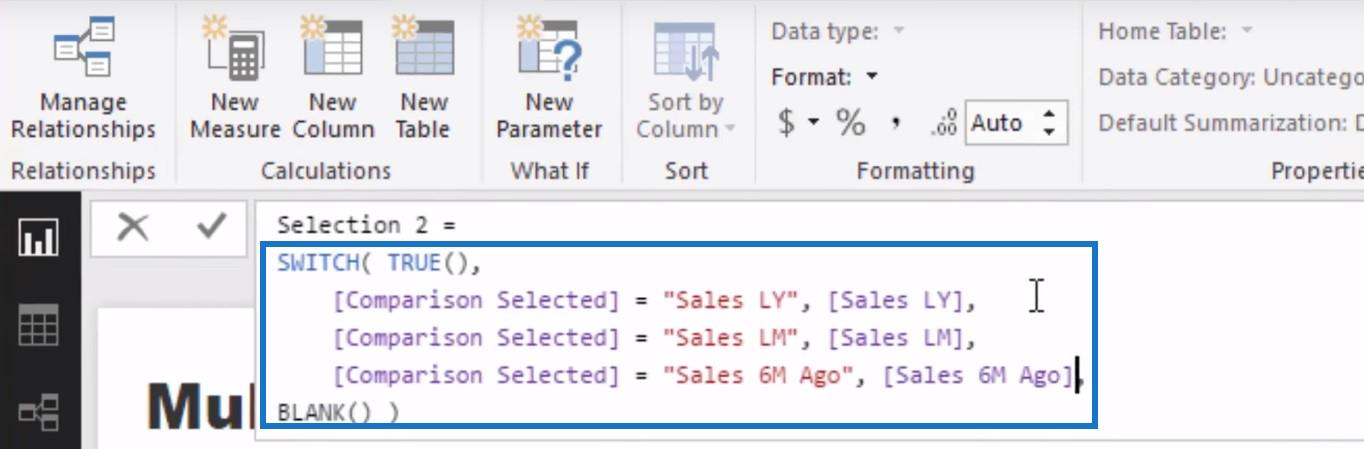Switch to Data view in sidebar
This screenshot has width=1364, height=449.
click(x=39, y=326)
